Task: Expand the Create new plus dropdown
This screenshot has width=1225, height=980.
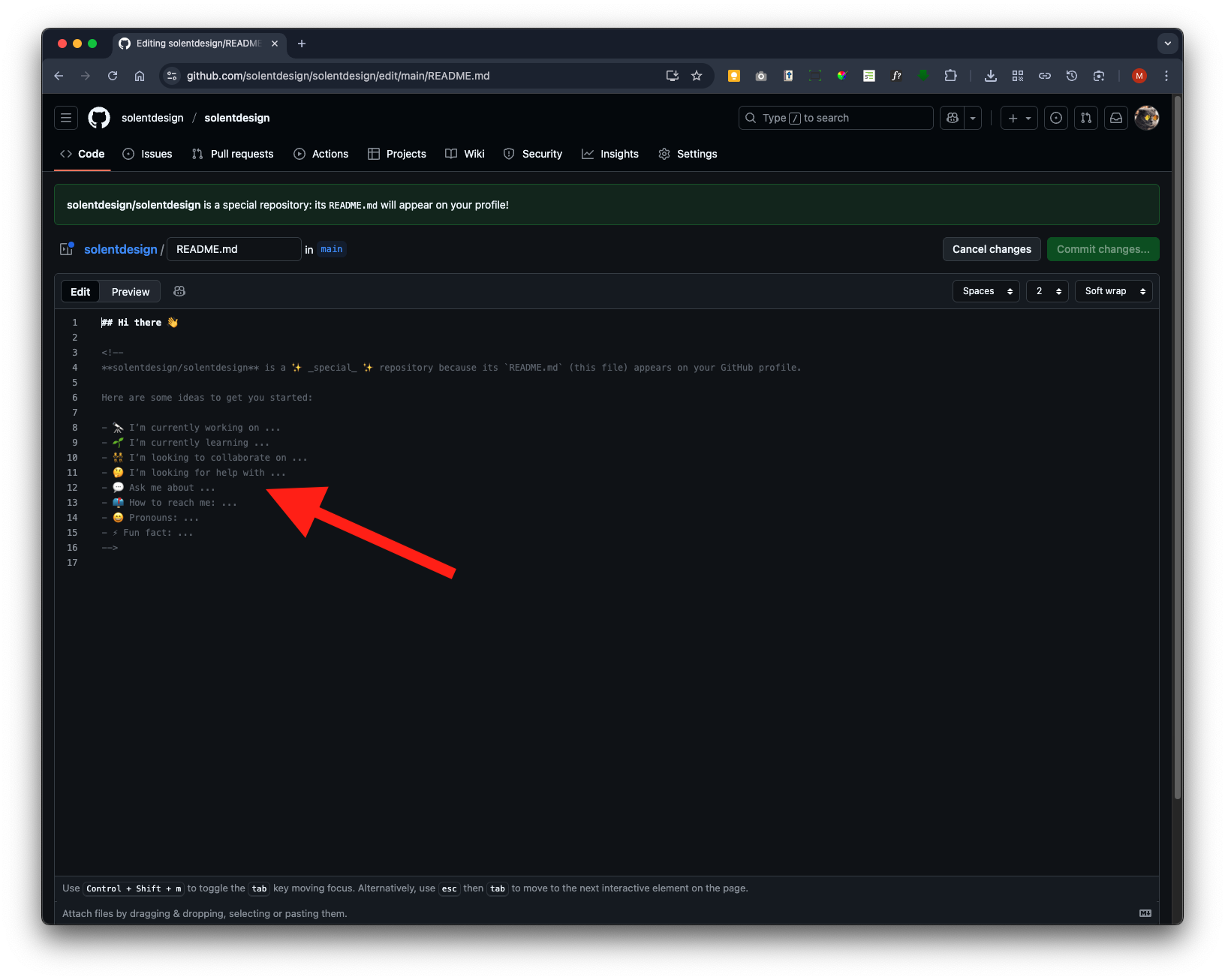Action: [x=1019, y=118]
